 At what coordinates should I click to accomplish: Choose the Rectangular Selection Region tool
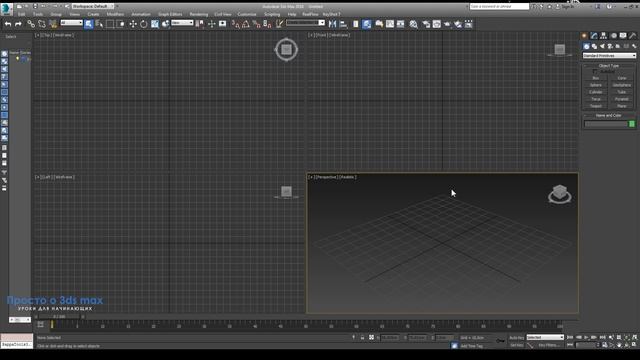(x=110, y=24)
